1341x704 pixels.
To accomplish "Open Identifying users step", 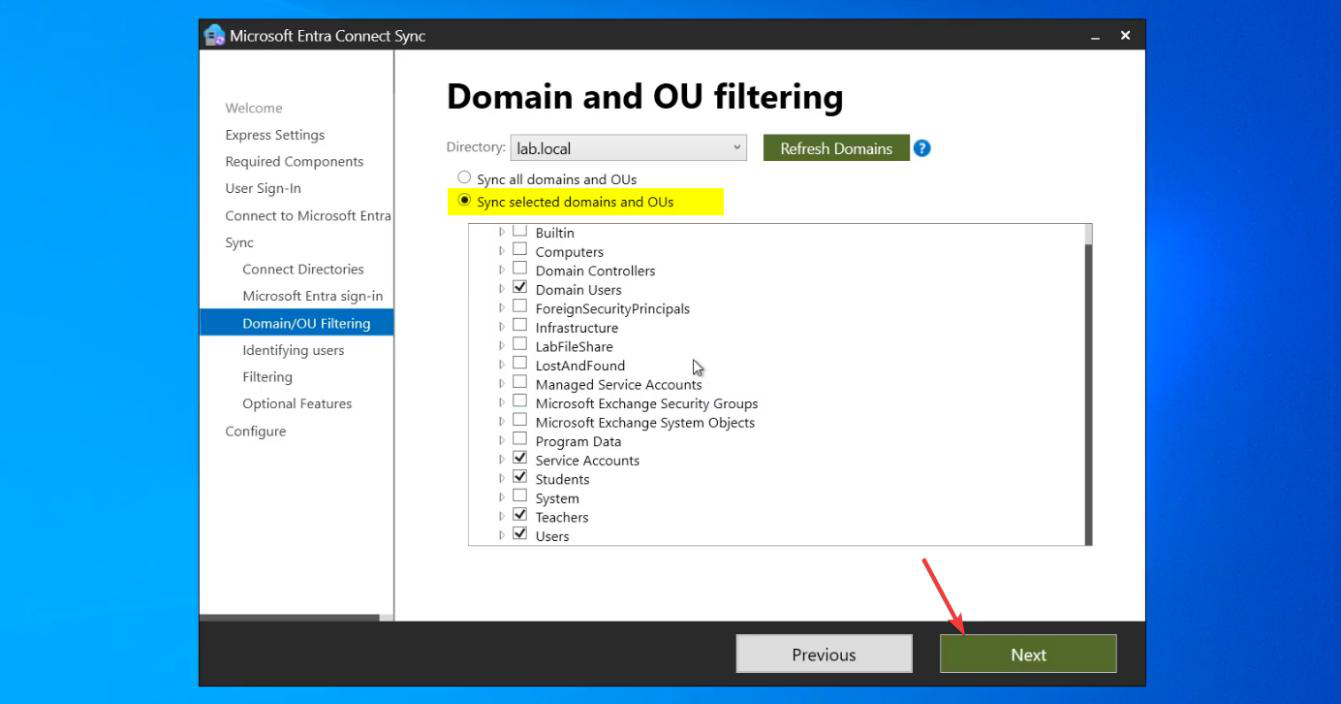I will (x=293, y=350).
